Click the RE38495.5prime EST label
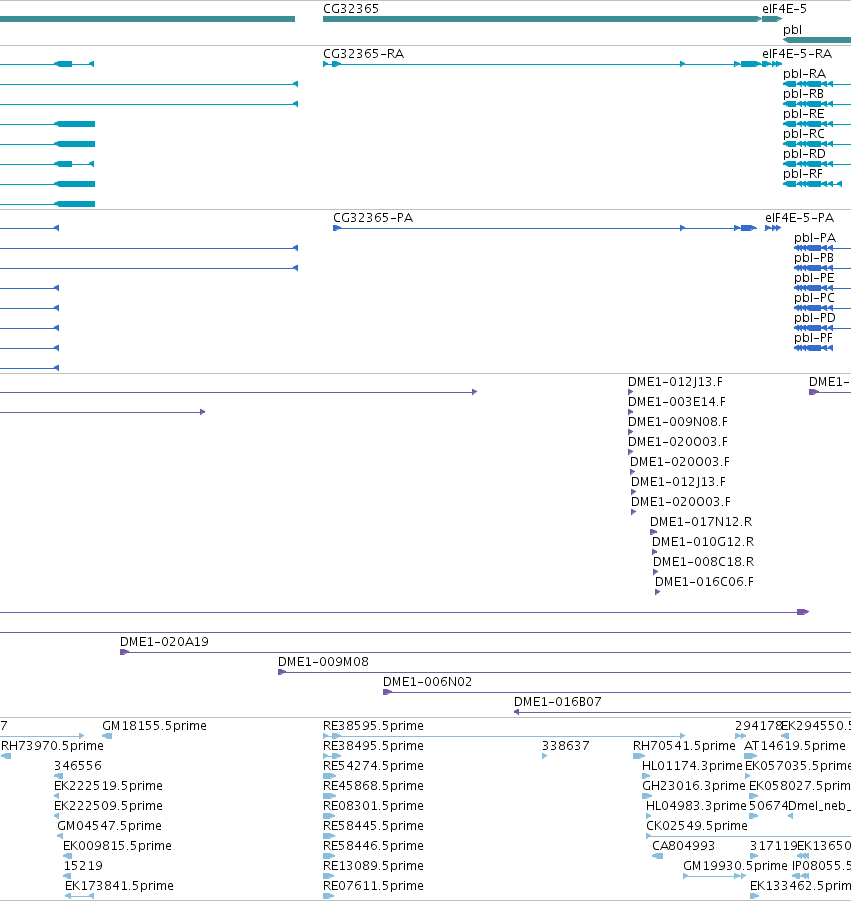The width and height of the screenshot is (851, 901). click(373, 746)
